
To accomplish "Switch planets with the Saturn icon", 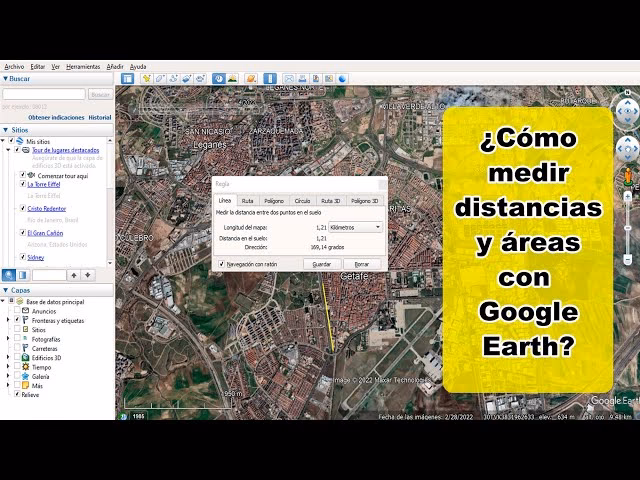I will 251,79.
